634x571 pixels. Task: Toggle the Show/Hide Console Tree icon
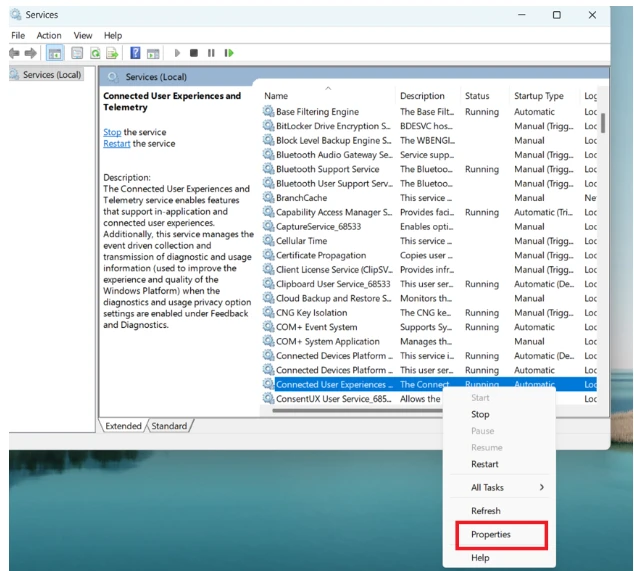tap(55, 53)
